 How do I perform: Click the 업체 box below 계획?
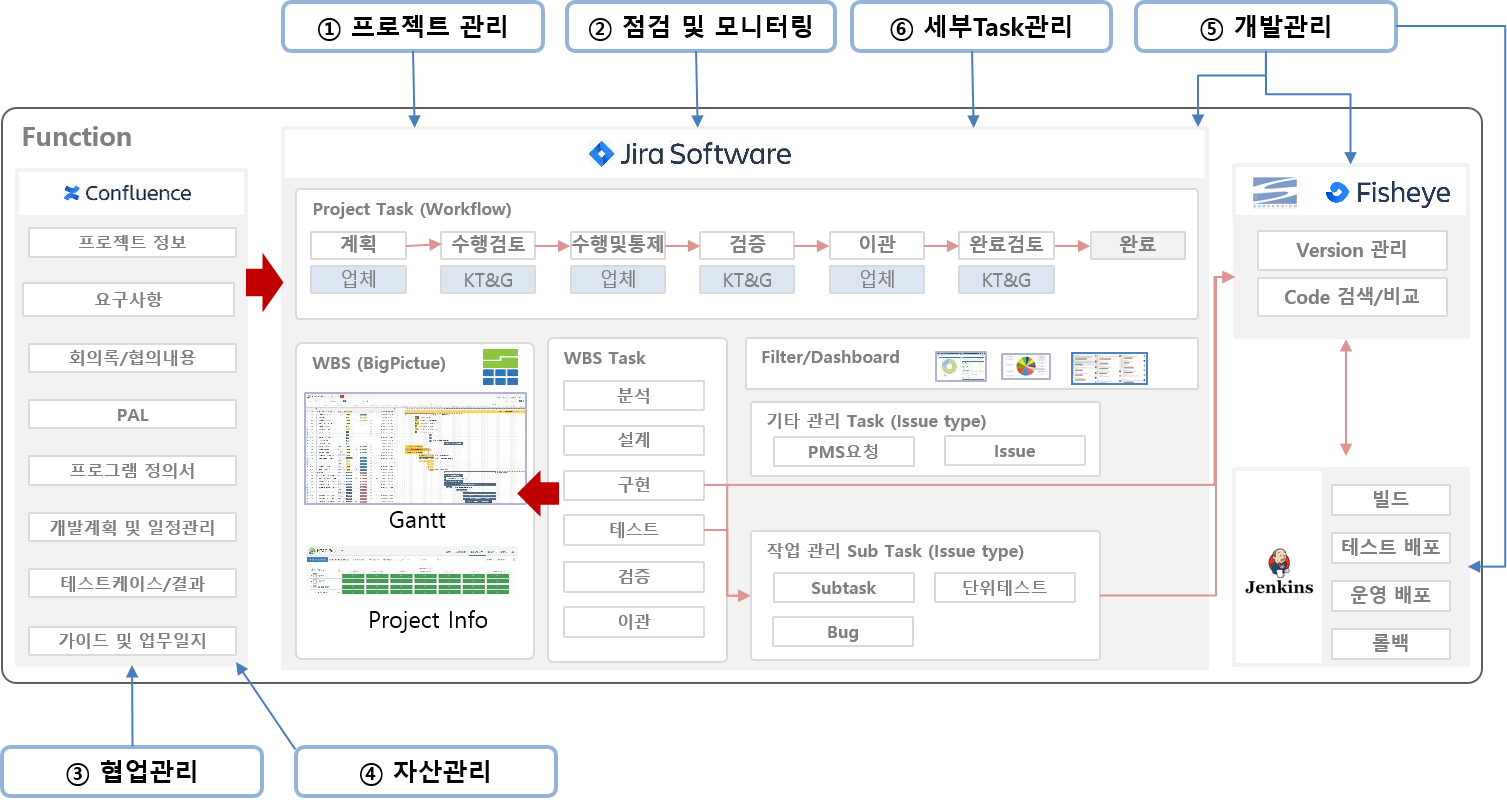(x=358, y=279)
